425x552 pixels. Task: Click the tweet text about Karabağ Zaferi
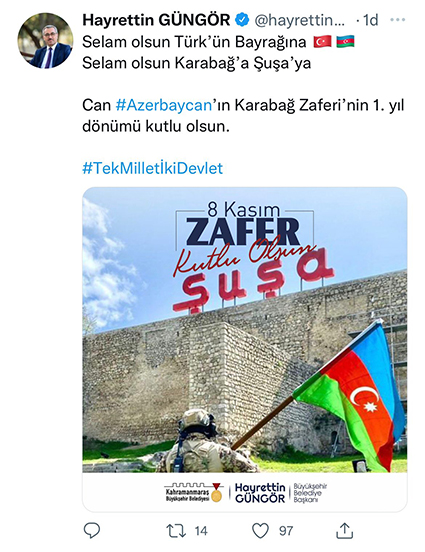(x=243, y=115)
